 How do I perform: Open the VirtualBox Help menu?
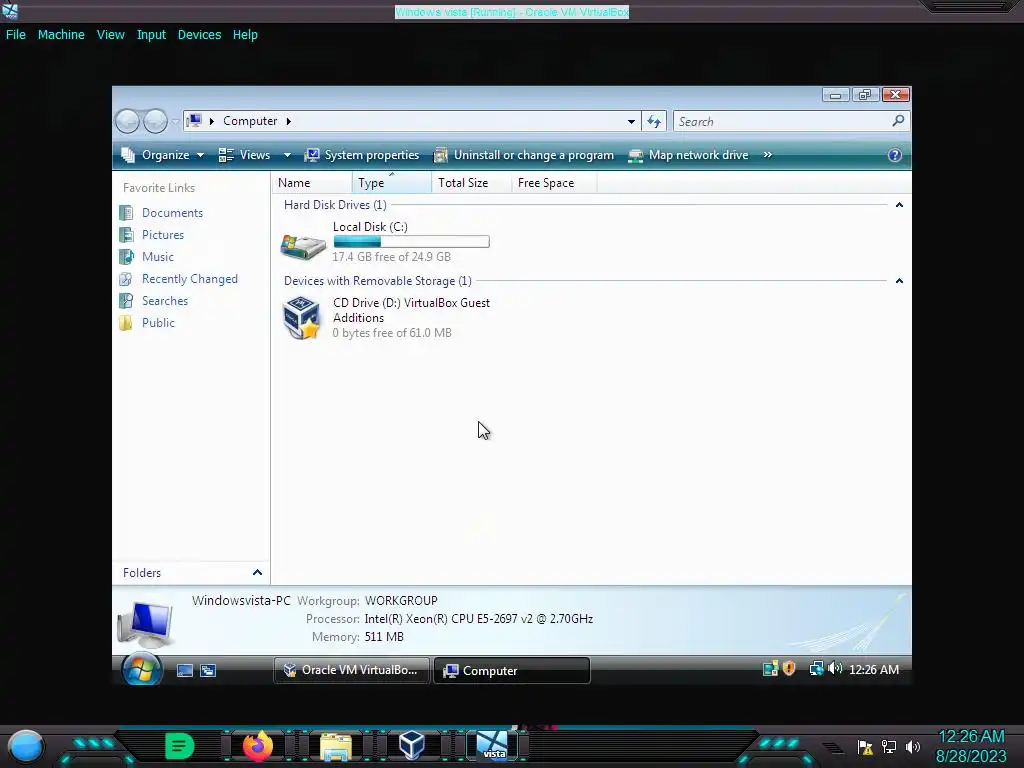point(245,35)
